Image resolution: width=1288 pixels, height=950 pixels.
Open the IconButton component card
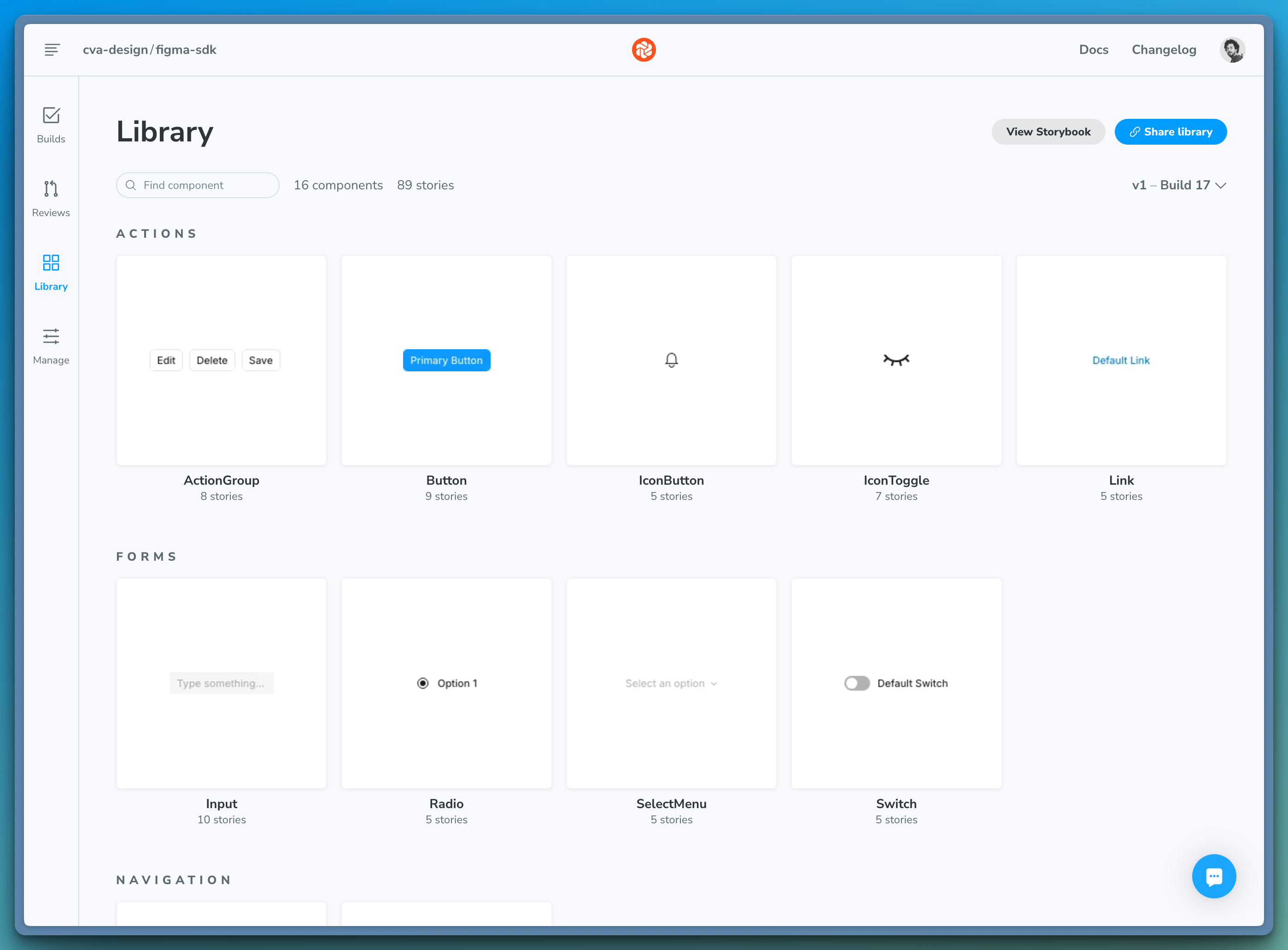coord(671,361)
